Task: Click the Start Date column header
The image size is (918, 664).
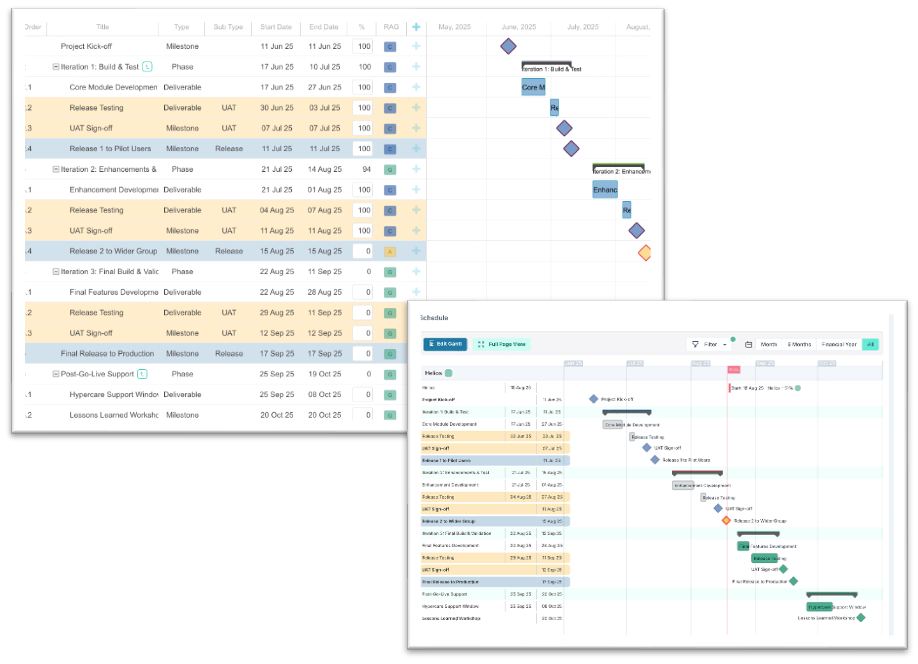Action: pyautogui.click(x=276, y=27)
